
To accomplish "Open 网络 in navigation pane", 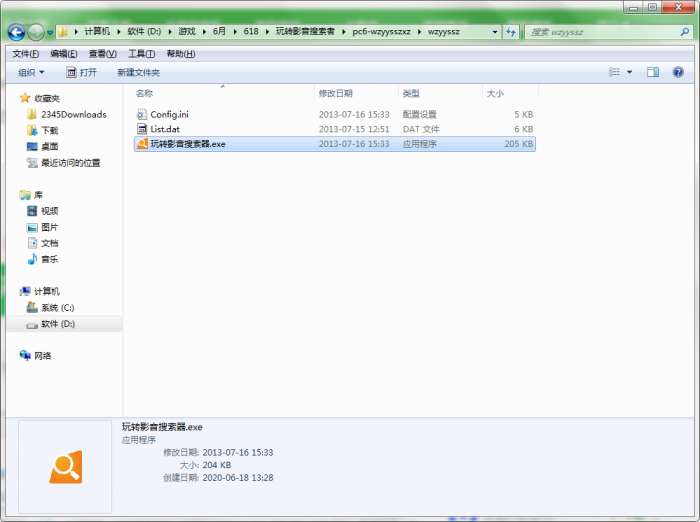I will (43, 356).
